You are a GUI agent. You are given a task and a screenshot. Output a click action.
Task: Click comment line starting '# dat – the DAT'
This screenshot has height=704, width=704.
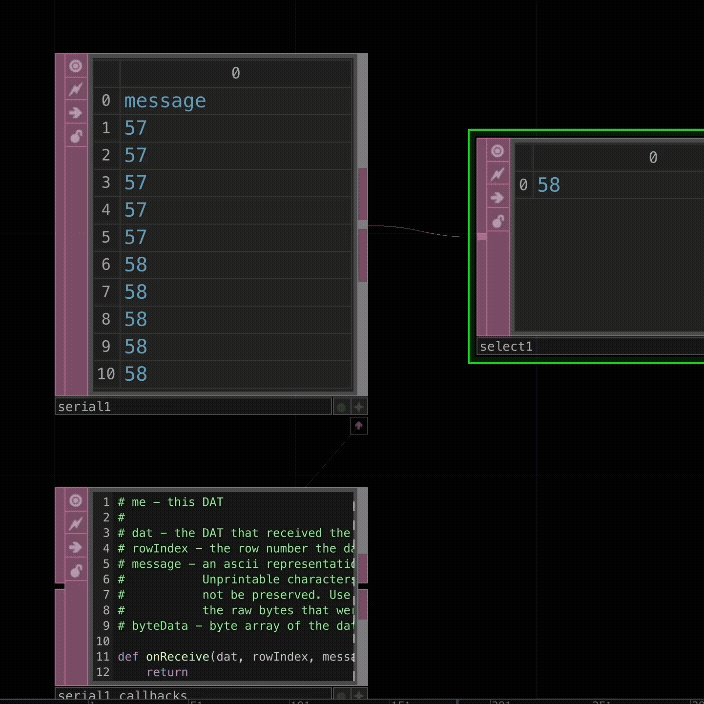234,533
